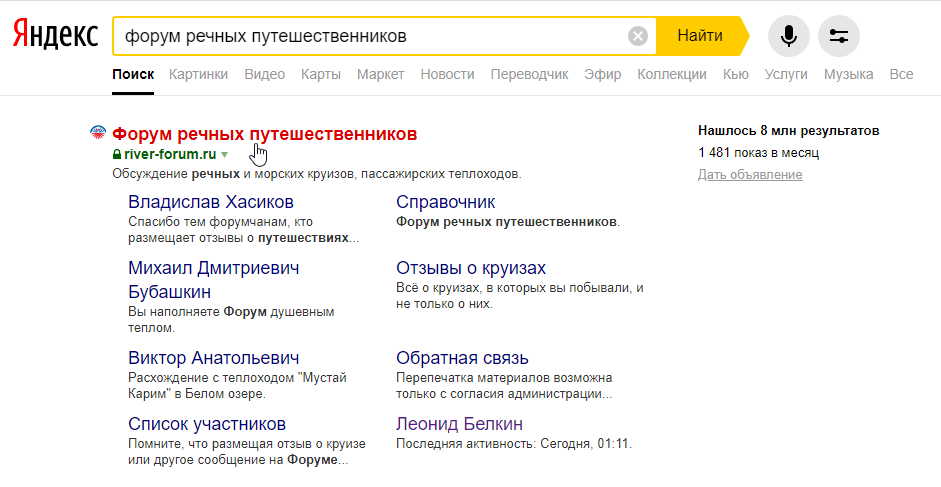This screenshot has width=941, height=487.
Task: Visit the river-forum.ru green URL
Action: pyautogui.click(x=170, y=154)
